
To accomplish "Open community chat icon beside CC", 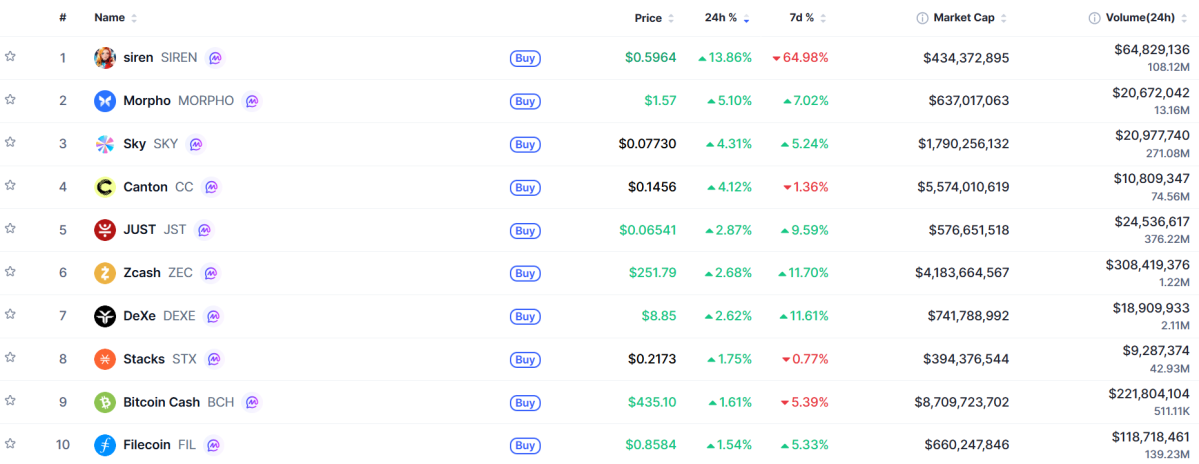I will point(211,187).
